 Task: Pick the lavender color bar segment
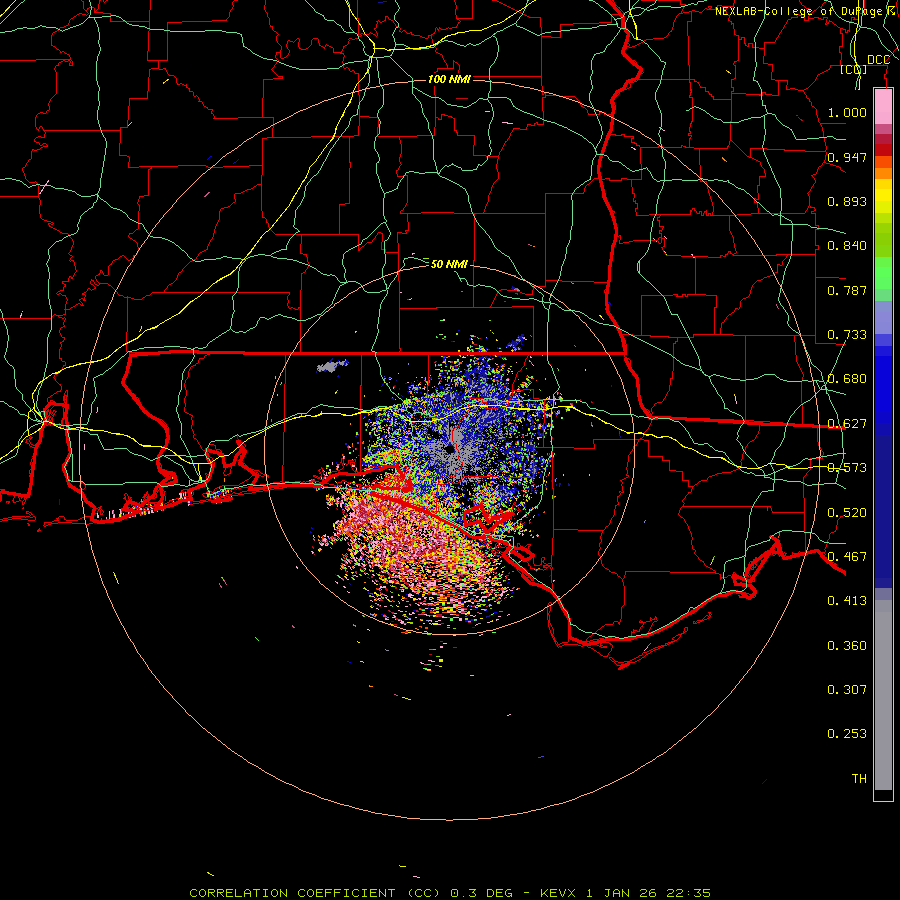pos(883,317)
